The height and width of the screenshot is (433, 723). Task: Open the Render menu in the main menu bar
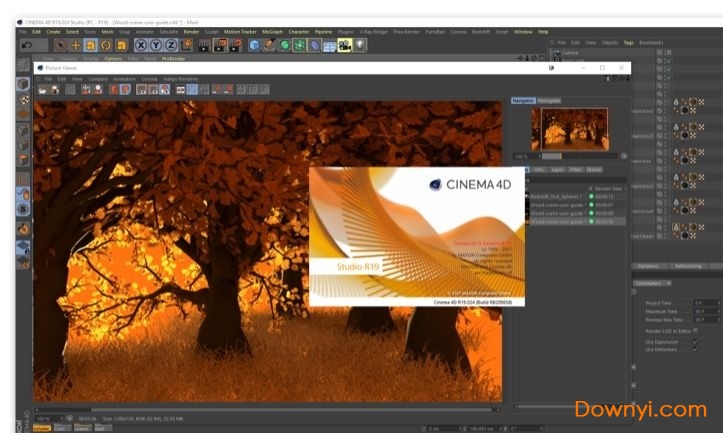[191, 31]
